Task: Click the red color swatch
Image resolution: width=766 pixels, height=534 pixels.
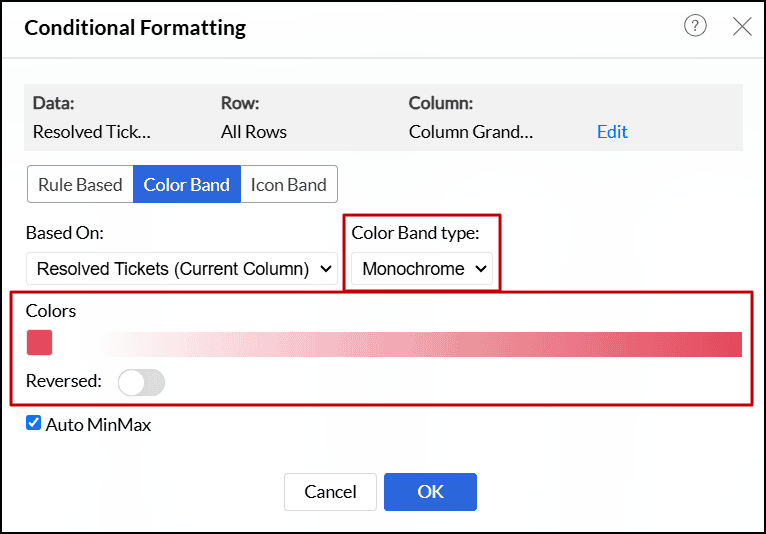Action: click(x=39, y=343)
